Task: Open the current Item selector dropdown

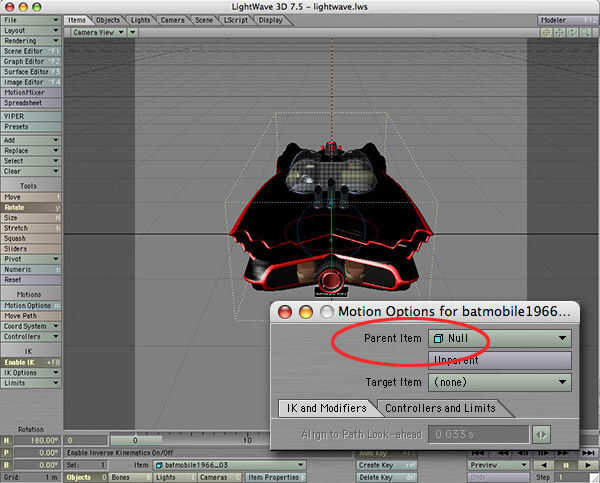Action: click(229, 465)
